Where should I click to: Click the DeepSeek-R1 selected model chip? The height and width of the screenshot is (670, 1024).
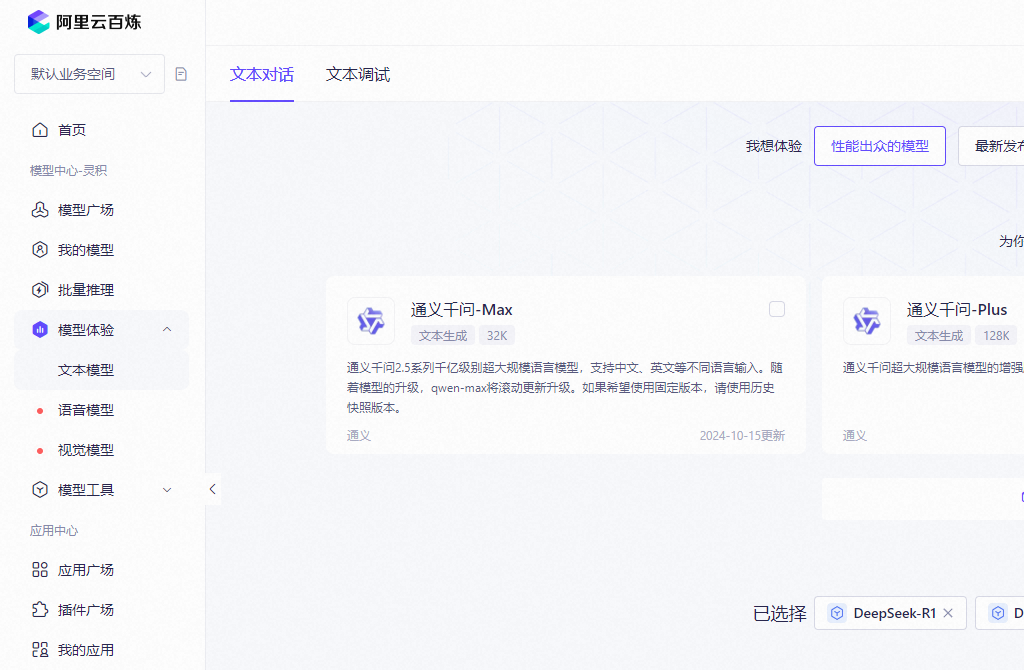(890, 613)
